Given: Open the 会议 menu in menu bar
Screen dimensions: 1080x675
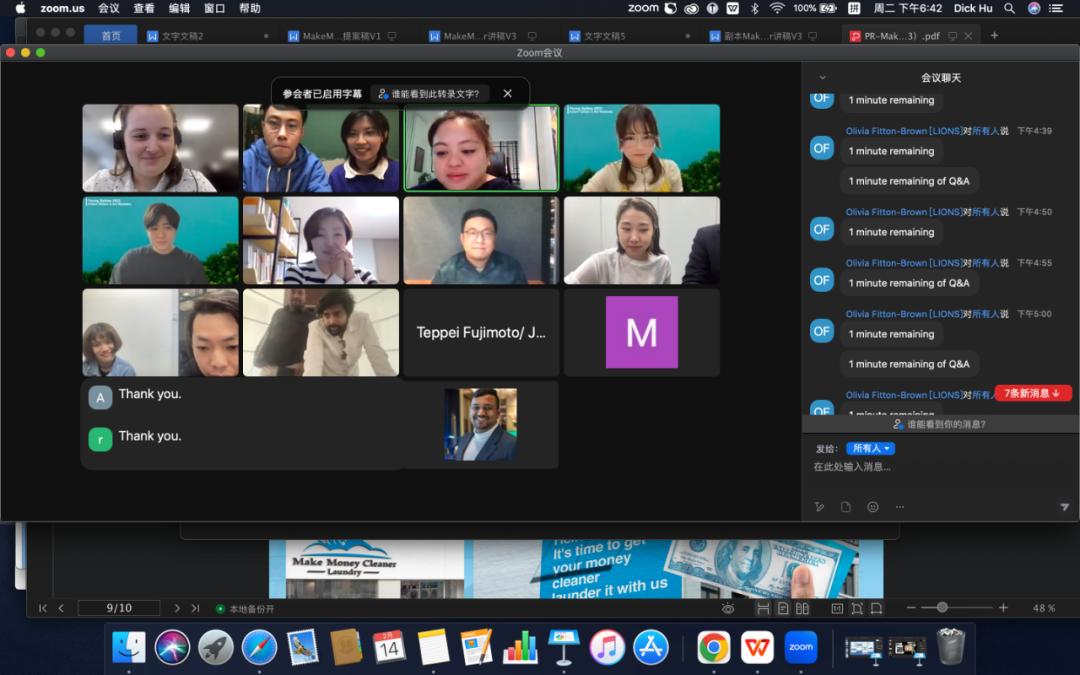Looking at the screenshot, I should click(x=109, y=8).
